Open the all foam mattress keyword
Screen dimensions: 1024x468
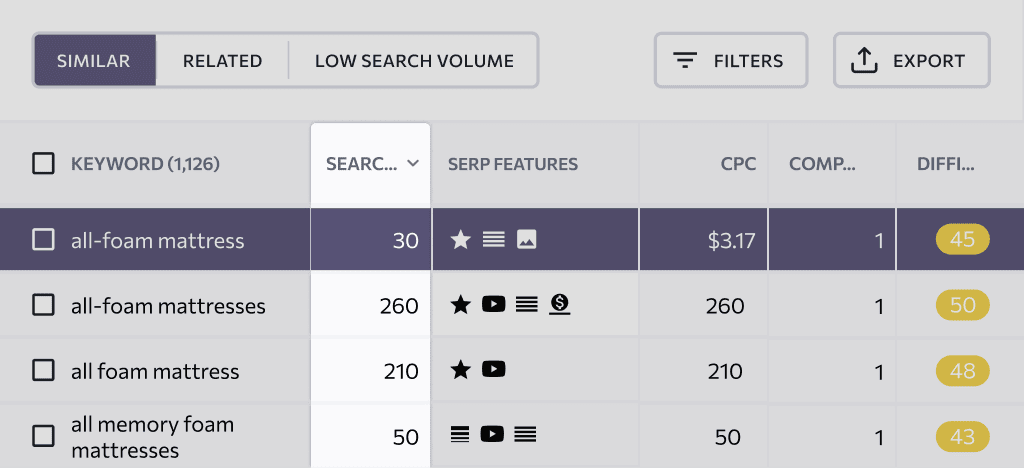155,371
